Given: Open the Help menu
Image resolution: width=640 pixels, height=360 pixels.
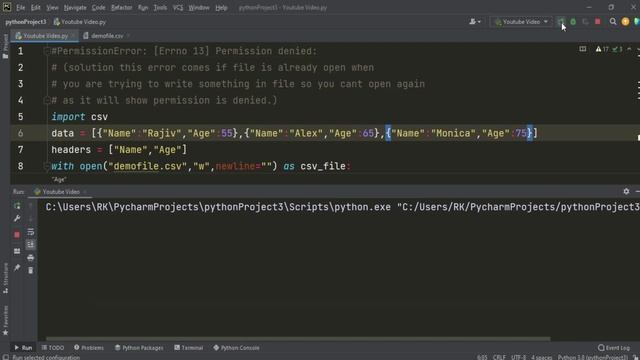Looking at the screenshot, I should 221,7.
